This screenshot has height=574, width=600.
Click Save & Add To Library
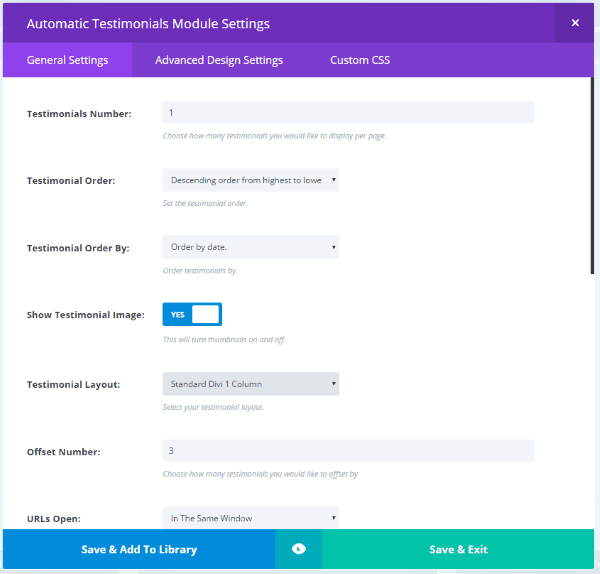point(139,549)
